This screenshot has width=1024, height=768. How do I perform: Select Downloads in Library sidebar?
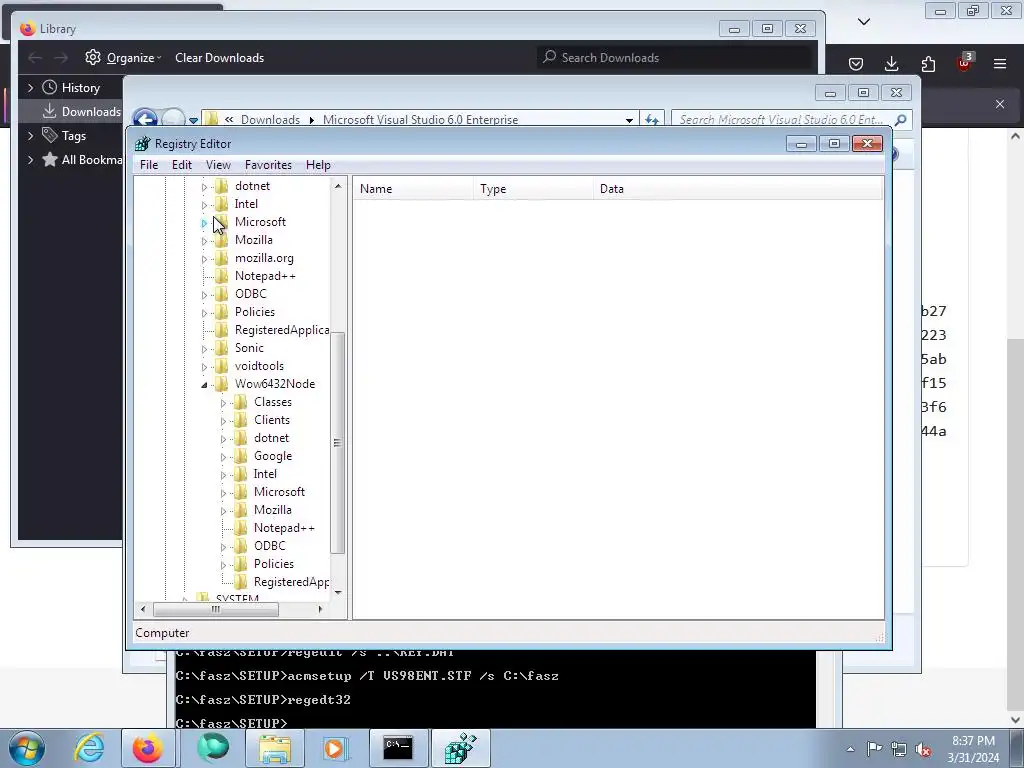(82, 112)
